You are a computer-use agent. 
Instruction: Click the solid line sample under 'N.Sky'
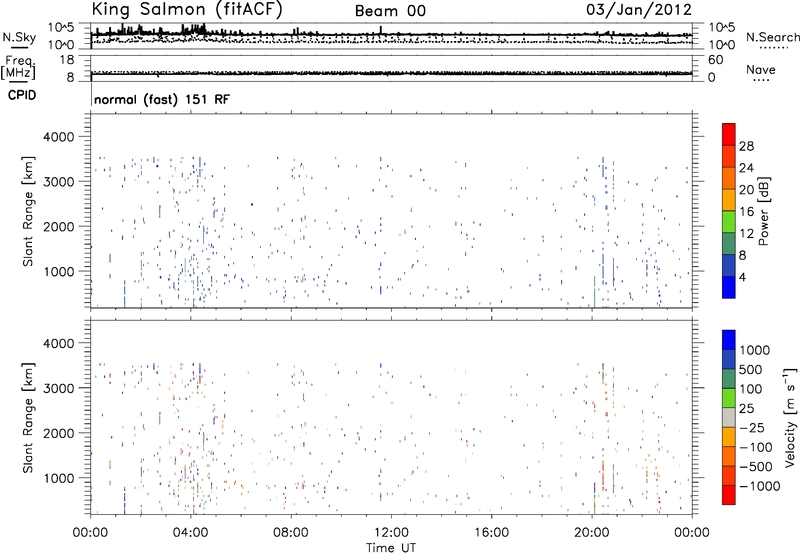[x=19, y=47]
